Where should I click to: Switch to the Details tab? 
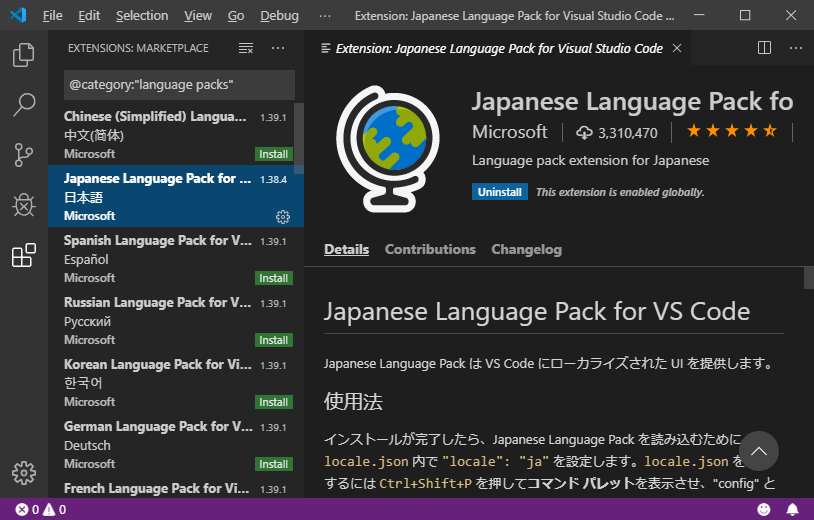coord(346,249)
